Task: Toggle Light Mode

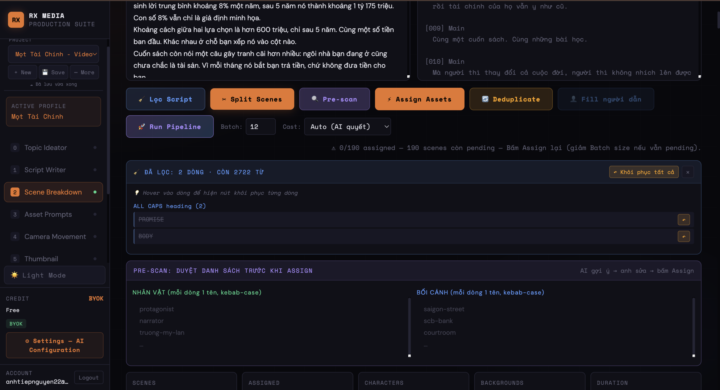Action: [55, 275]
